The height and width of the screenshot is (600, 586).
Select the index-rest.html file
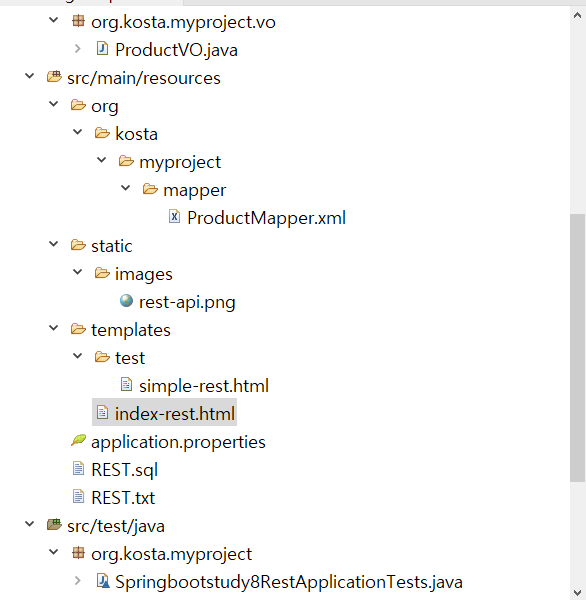point(175,414)
